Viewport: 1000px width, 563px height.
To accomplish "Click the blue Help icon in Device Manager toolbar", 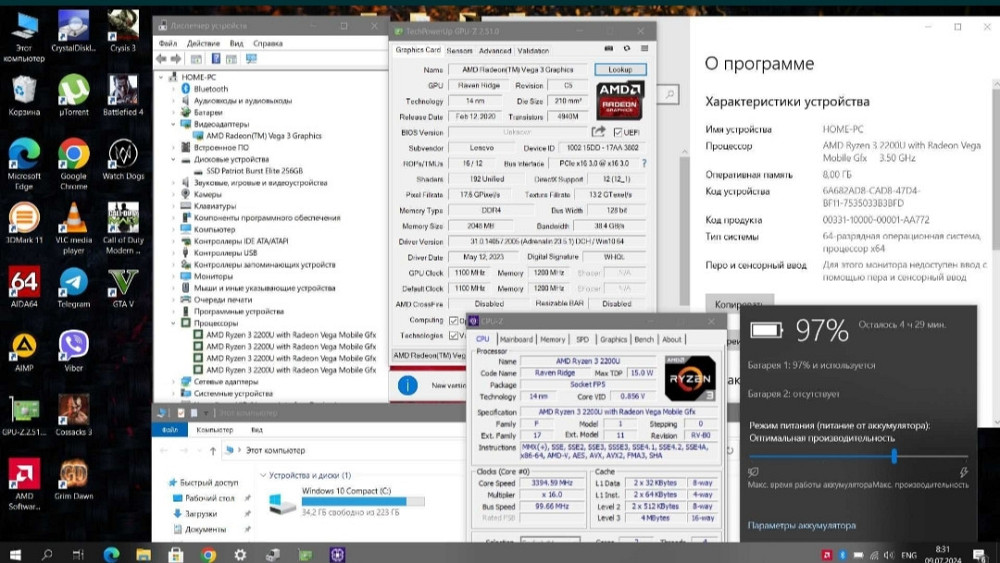I will pos(216,59).
